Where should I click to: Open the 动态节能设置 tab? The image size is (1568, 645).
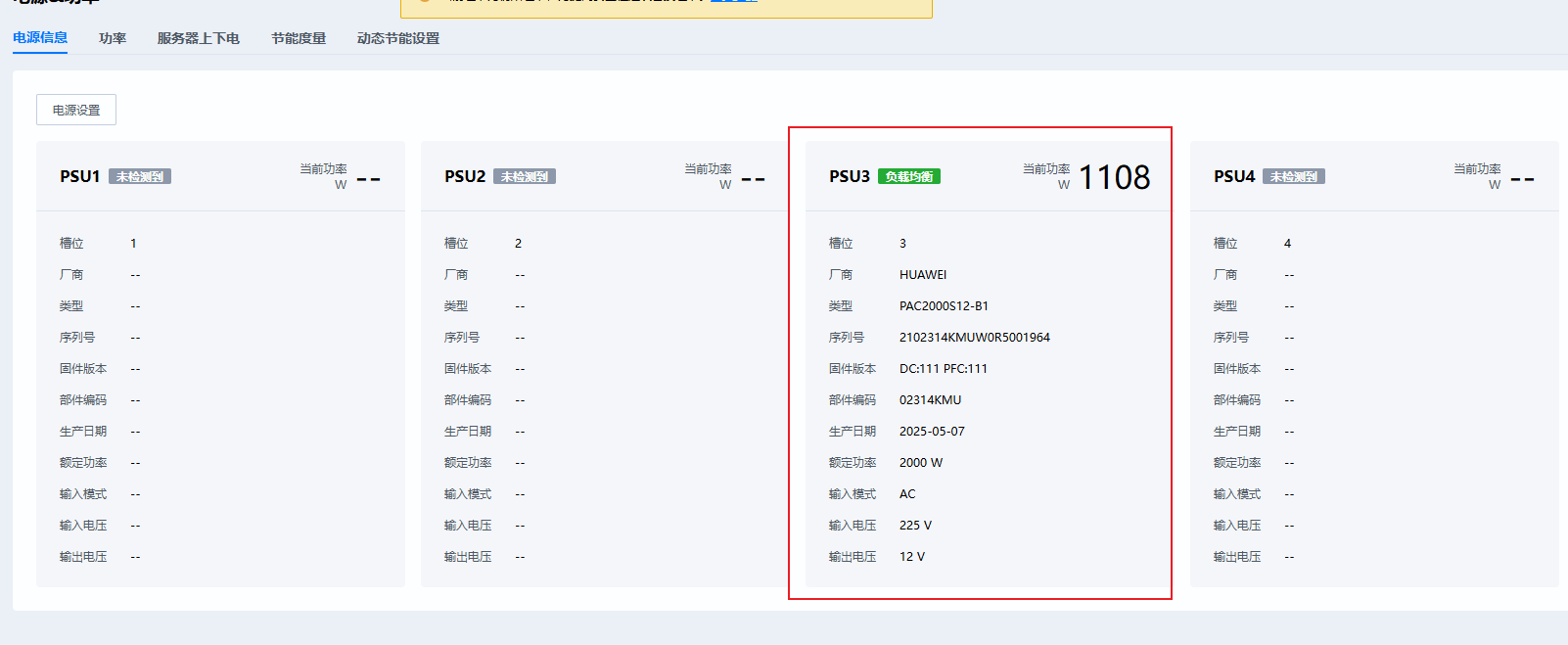click(x=398, y=38)
